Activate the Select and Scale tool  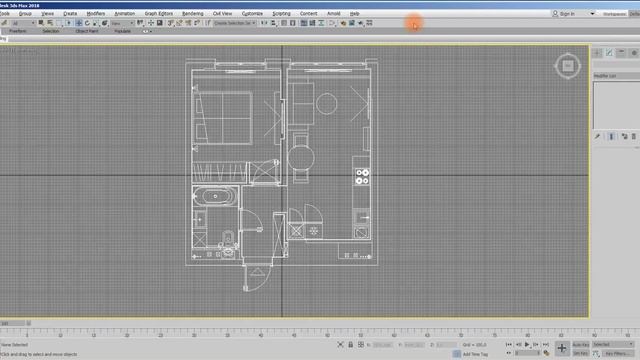point(96,23)
